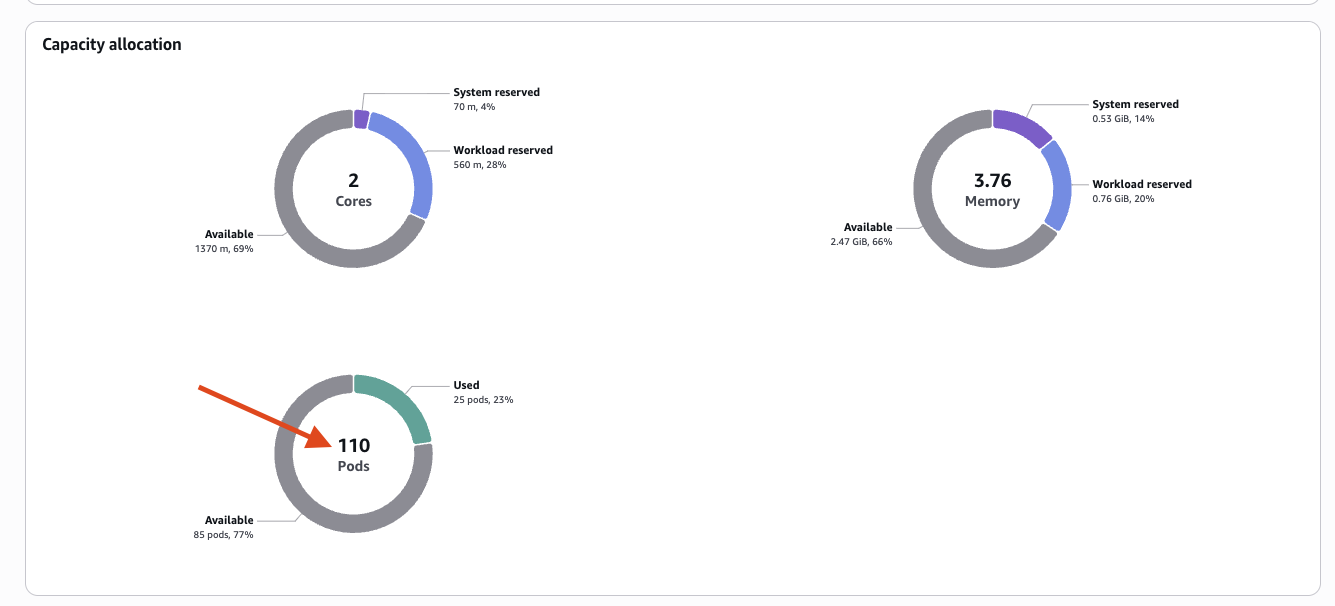This screenshot has width=1335, height=606.
Task: Click the Capacity allocation heading
Action: point(112,45)
